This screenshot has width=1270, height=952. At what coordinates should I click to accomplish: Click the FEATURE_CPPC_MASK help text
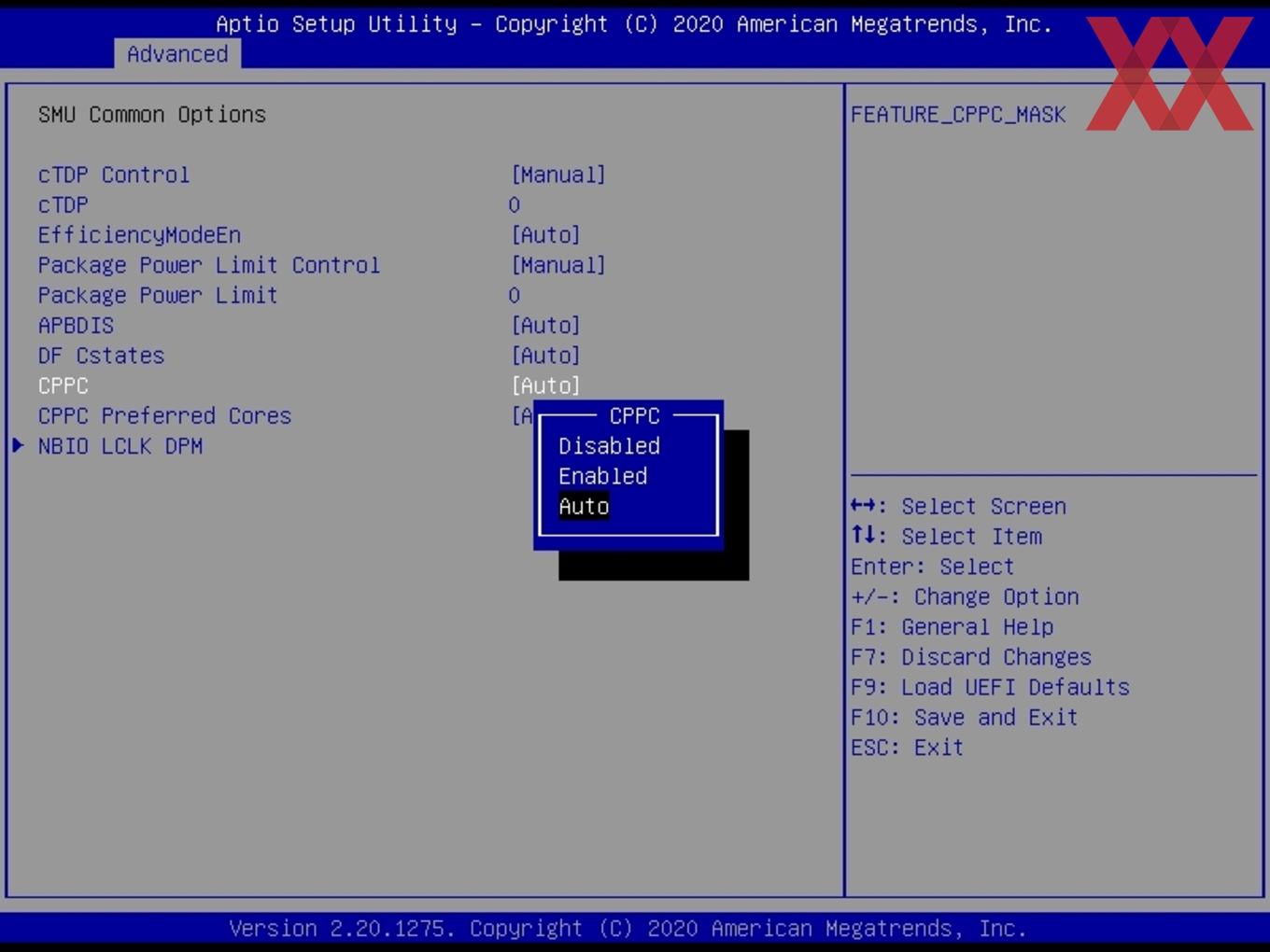pyautogui.click(x=958, y=115)
